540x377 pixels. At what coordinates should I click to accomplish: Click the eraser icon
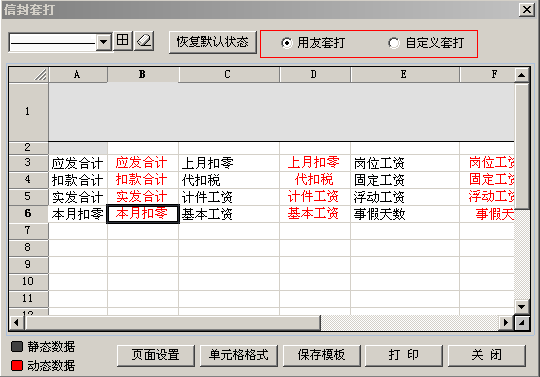tap(144, 41)
